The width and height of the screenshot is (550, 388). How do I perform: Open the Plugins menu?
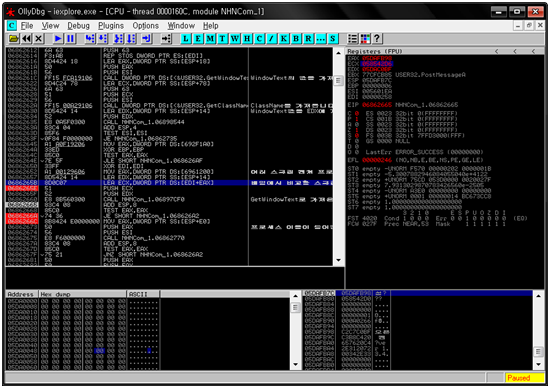point(111,26)
